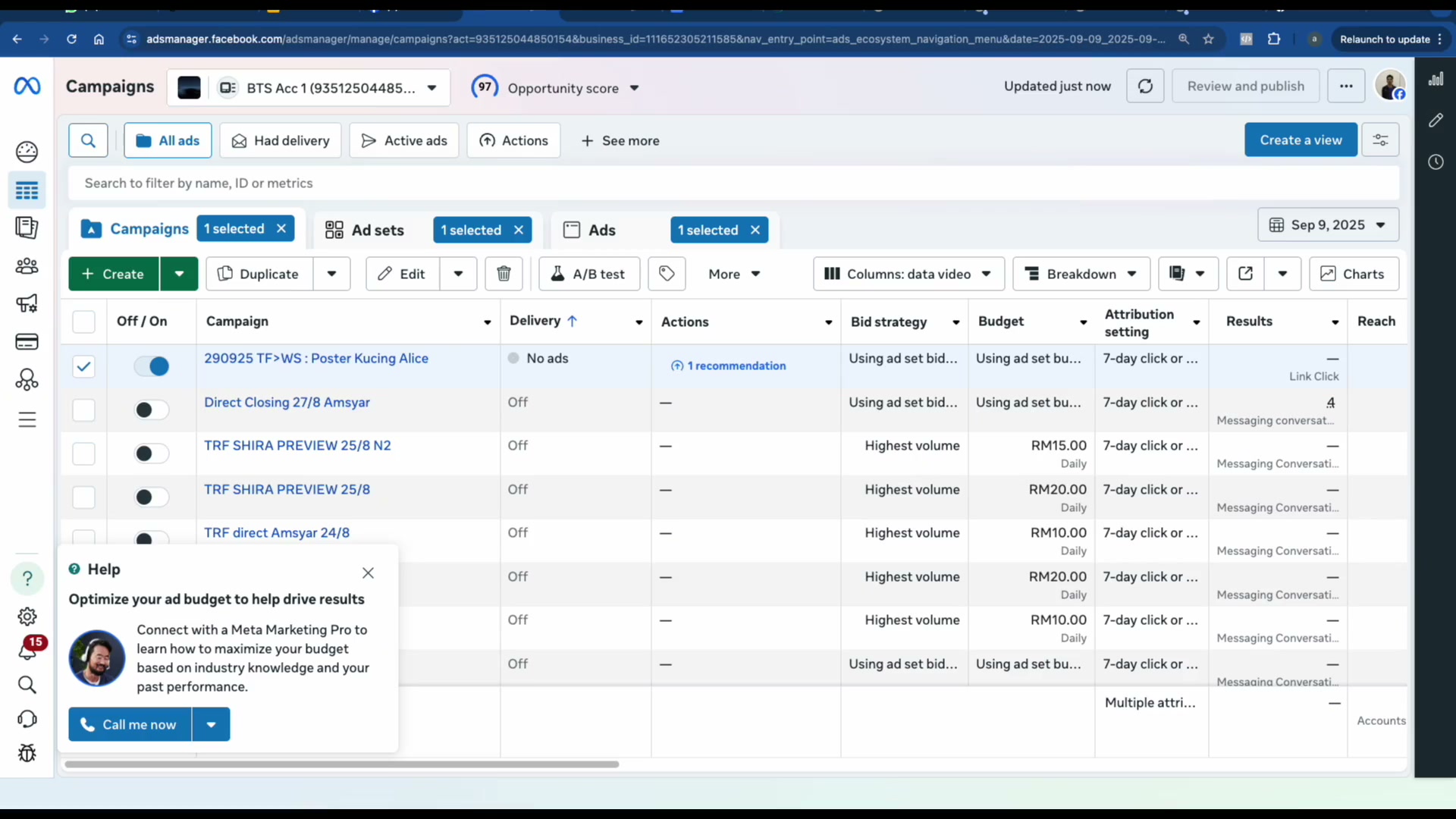Click the Call me now button

pyautogui.click(x=130, y=724)
